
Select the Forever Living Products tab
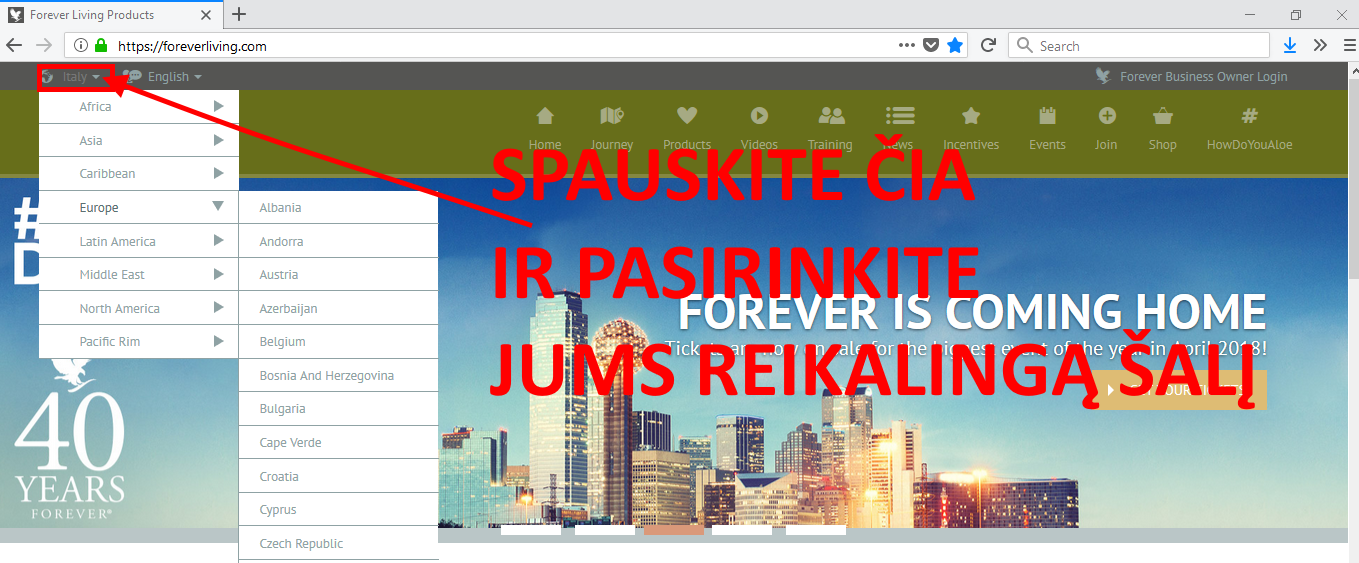113,15
